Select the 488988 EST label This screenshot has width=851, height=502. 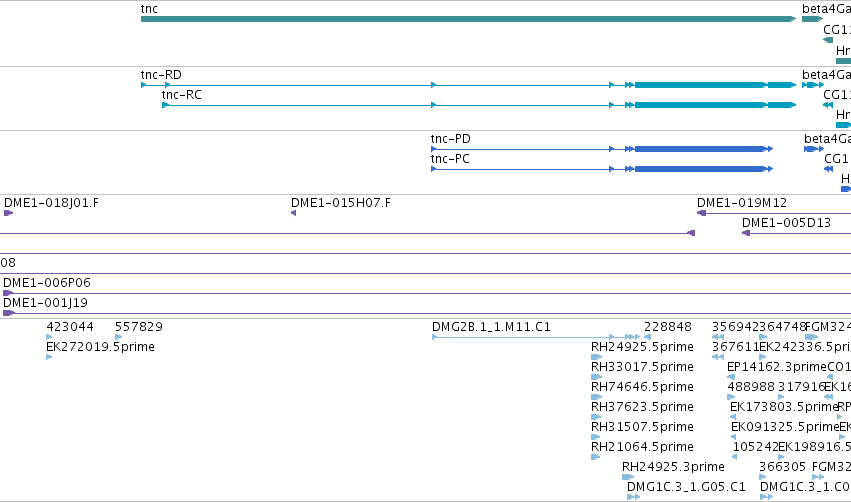[751, 387]
